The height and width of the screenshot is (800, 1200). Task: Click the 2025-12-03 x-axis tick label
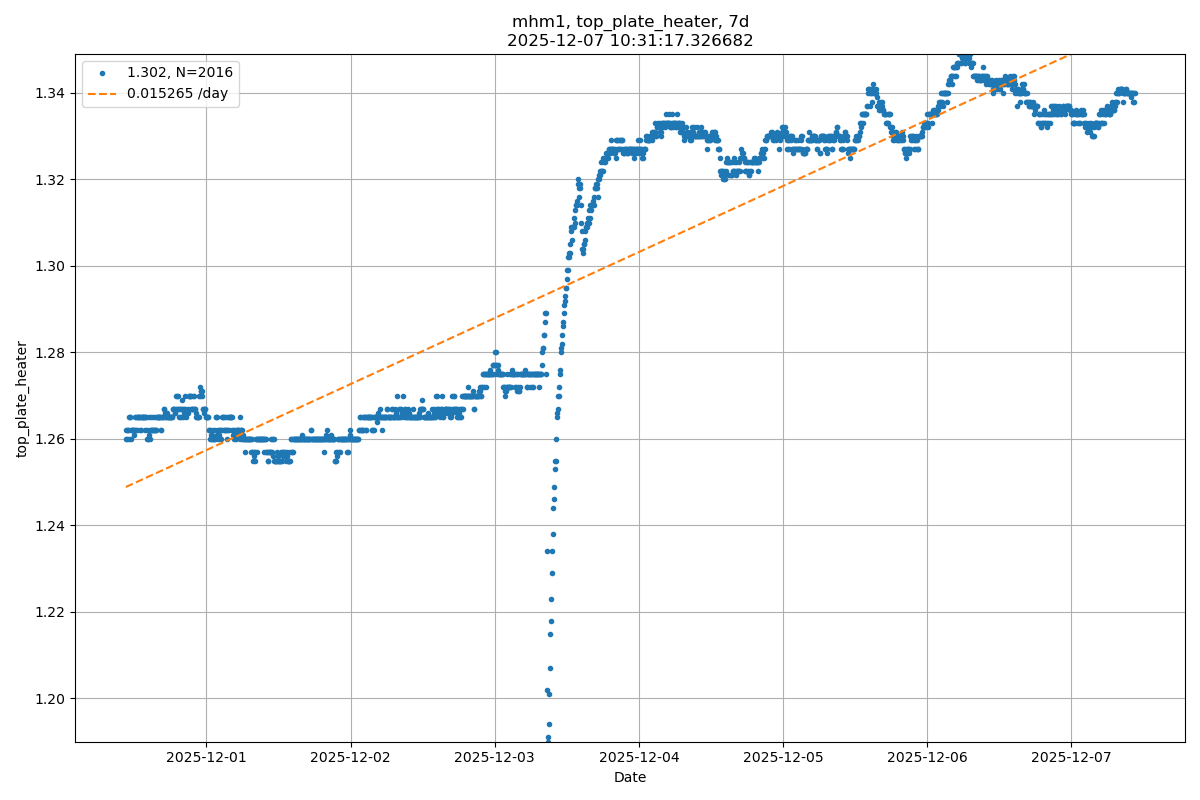click(495, 758)
